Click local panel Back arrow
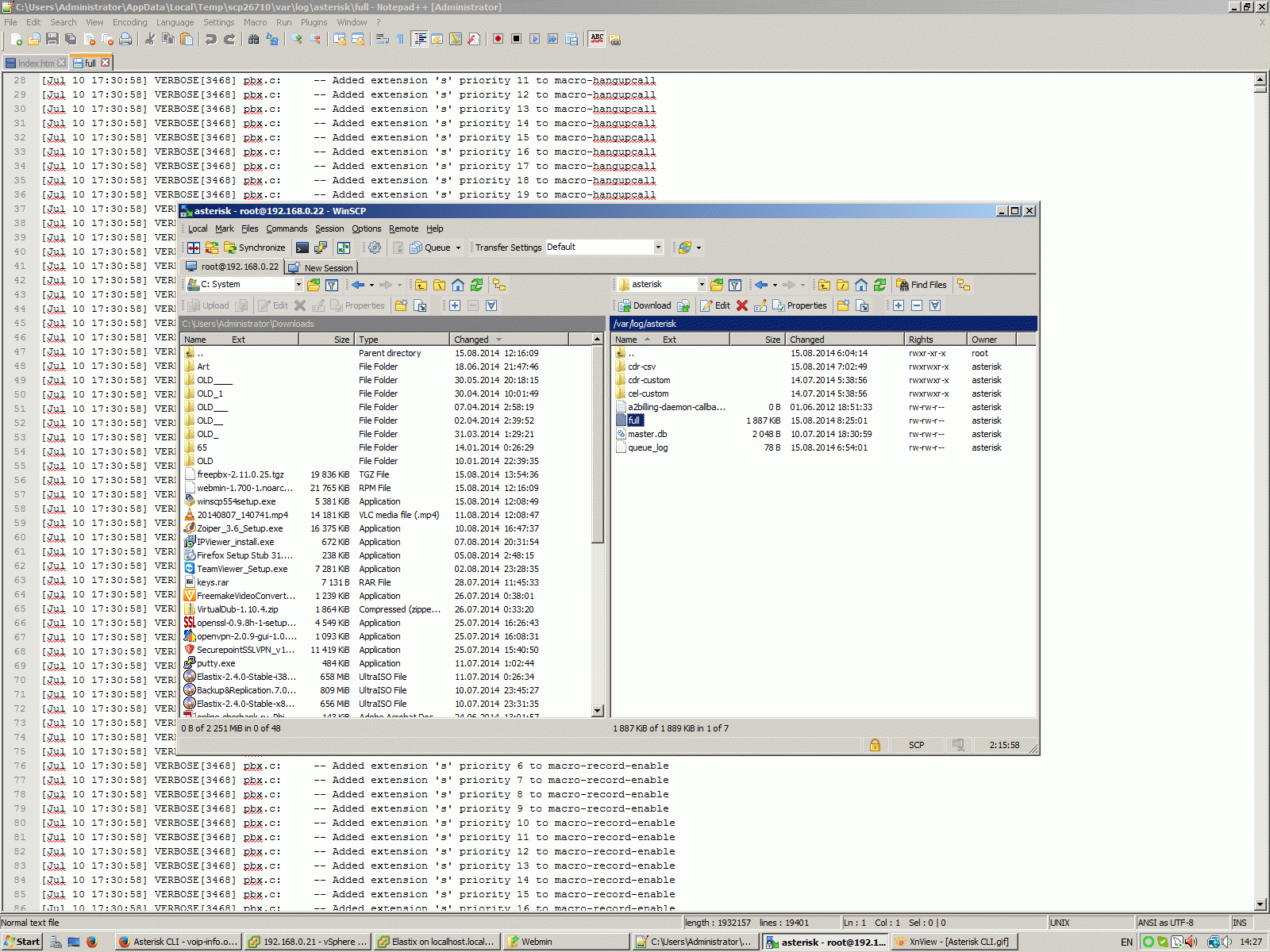The image size is (1270, 952). pos(358,285)
